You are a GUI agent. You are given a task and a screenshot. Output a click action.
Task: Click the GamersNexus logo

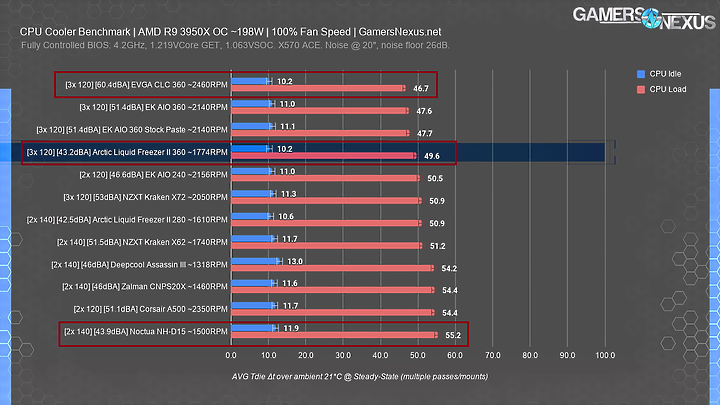pos(644,18)
